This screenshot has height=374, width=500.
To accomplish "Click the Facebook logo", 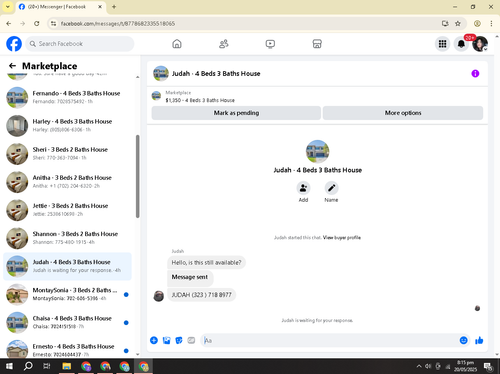I will point(14,44).
